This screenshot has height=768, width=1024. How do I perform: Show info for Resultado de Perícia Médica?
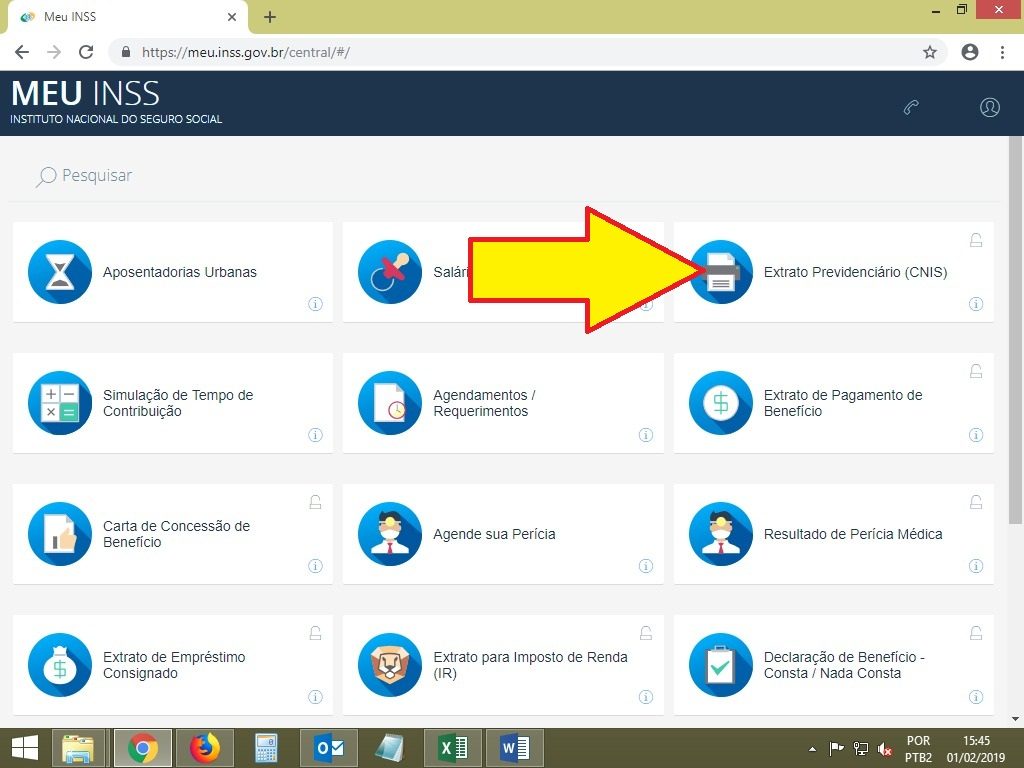(976, 566)
